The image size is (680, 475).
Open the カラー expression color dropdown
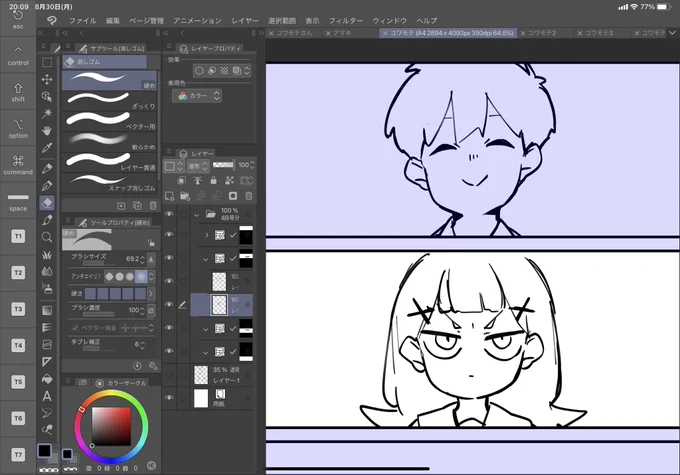[197, 96]
